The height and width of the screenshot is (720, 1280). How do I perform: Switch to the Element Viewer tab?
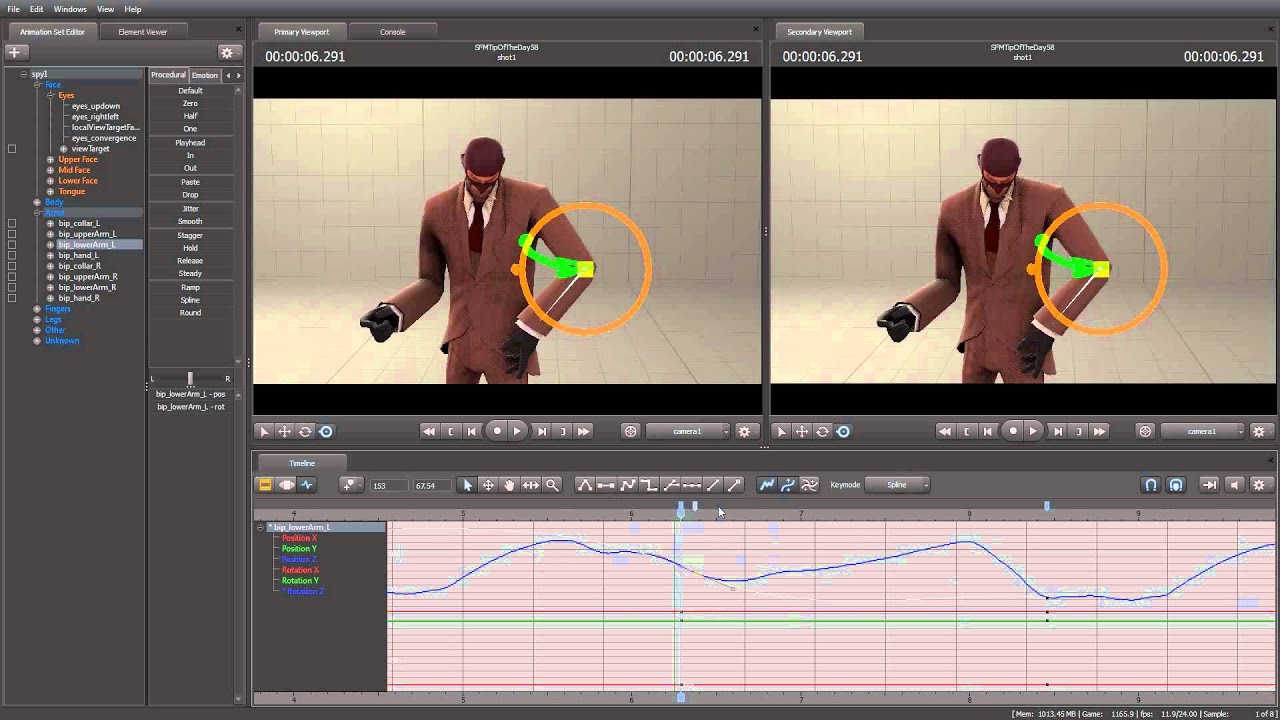click(x=143, y=32)
